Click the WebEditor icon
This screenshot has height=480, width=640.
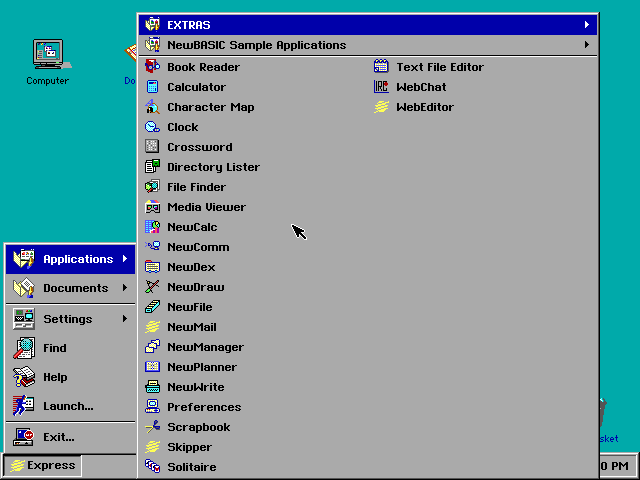tap(381, 107)
